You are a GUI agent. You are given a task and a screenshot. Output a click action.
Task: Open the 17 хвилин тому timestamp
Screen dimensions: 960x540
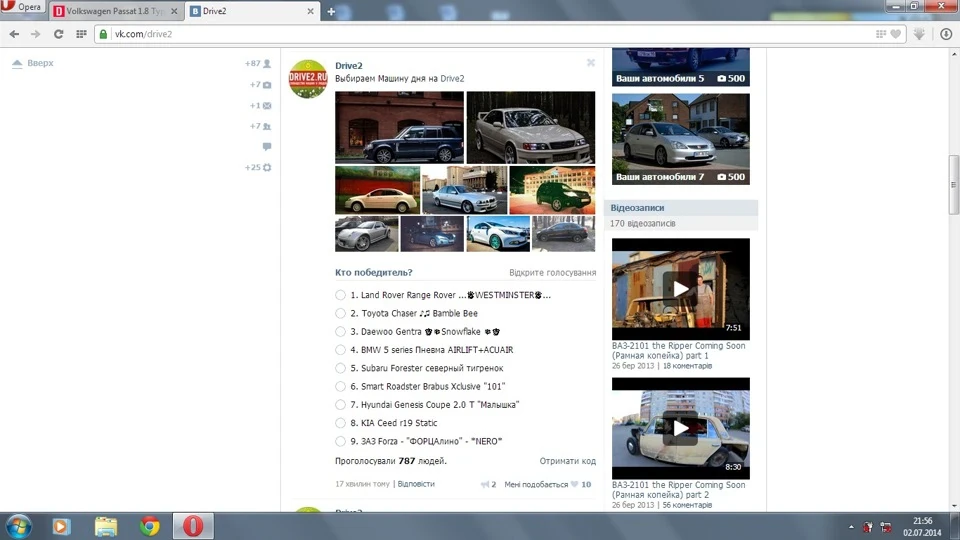(362, 484)
